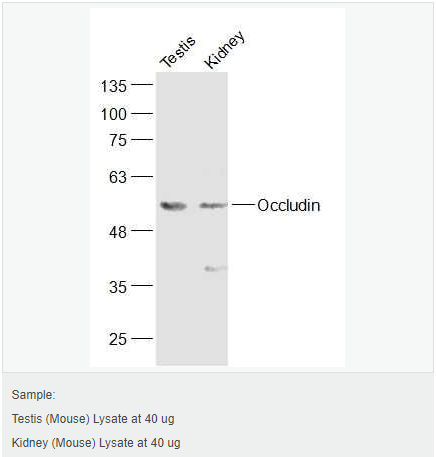The width and height of the screenshot is (436, 457).
Task: Click the faint lower Kidney band
Action: [x=216, y=268]
